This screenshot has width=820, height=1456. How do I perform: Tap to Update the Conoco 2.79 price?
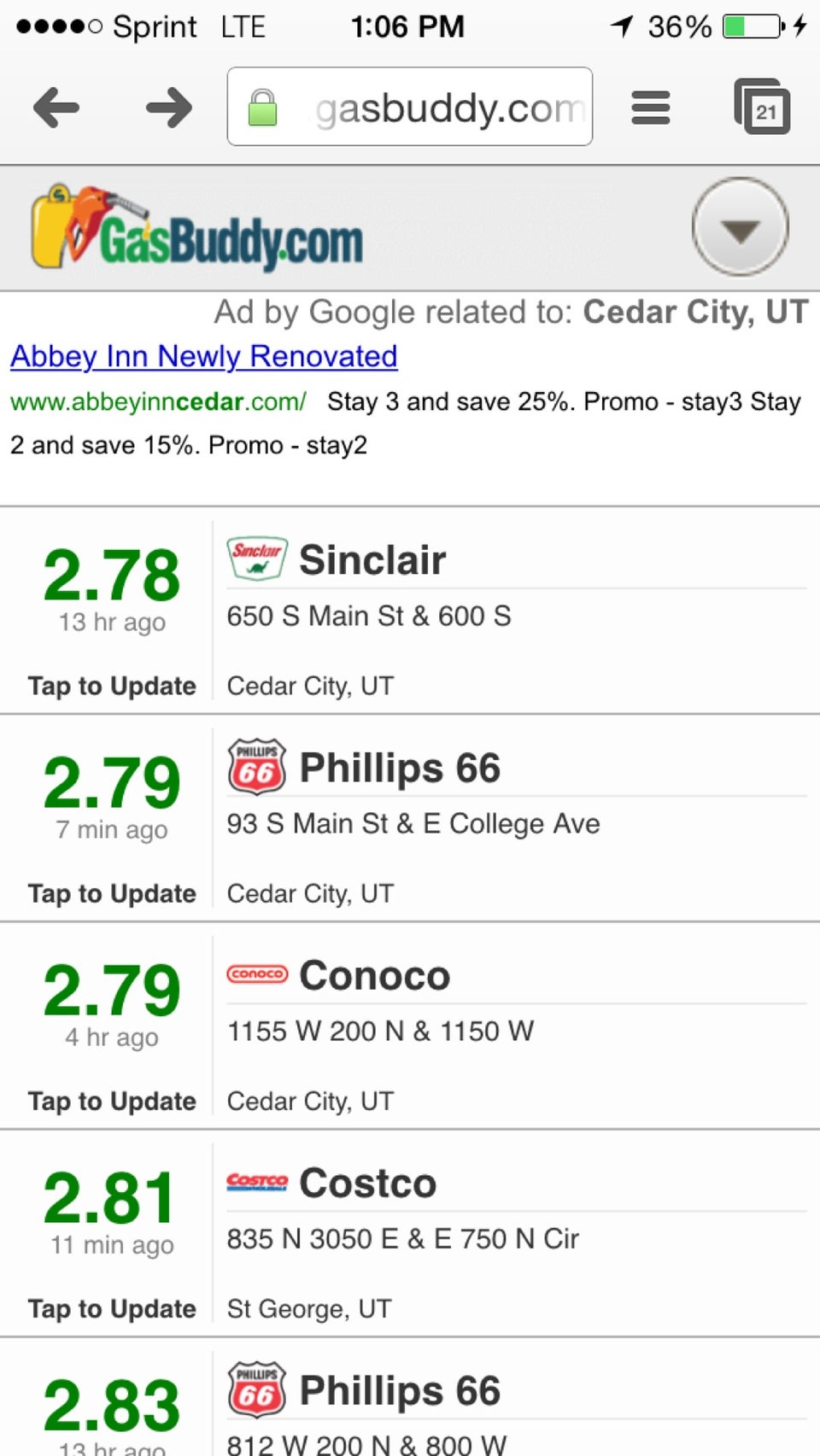pos(112,1101)
